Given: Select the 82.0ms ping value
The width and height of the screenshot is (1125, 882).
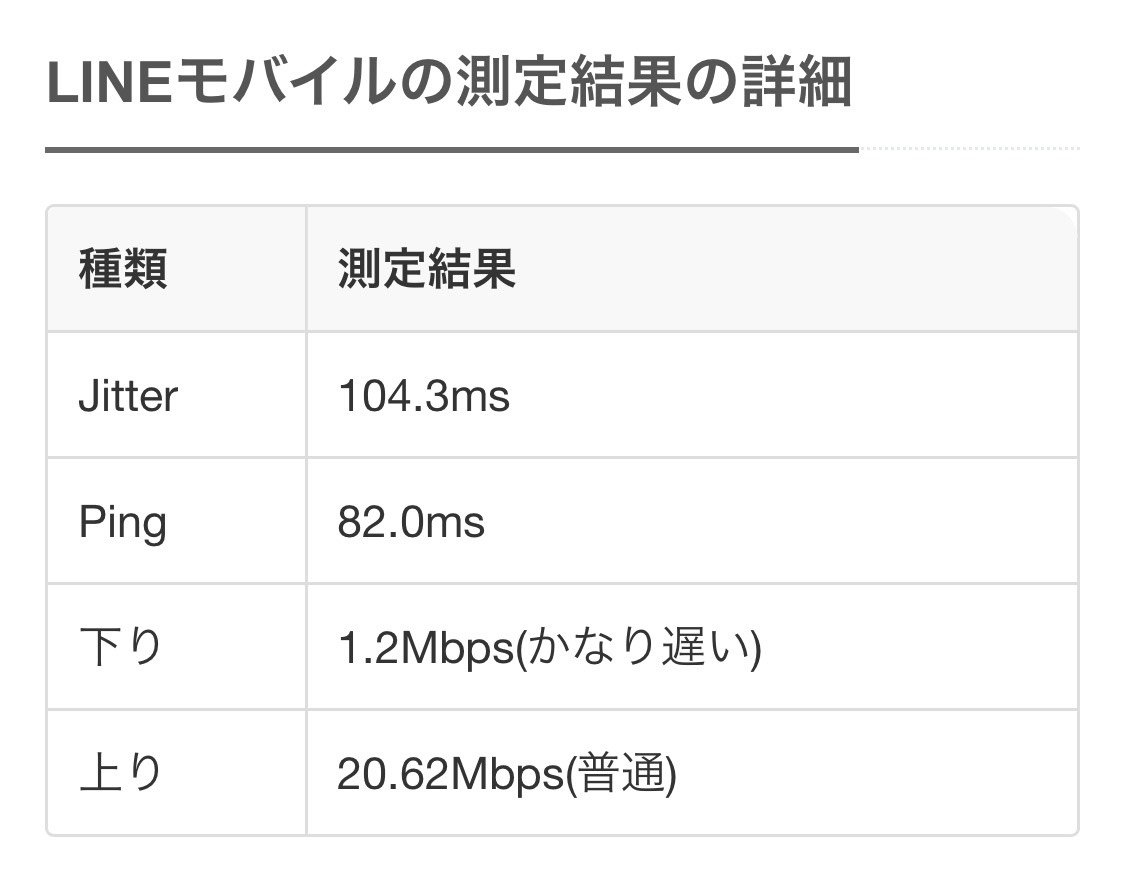Looking at the screenshot, I should pyautogui.click(x=411, y=522).
